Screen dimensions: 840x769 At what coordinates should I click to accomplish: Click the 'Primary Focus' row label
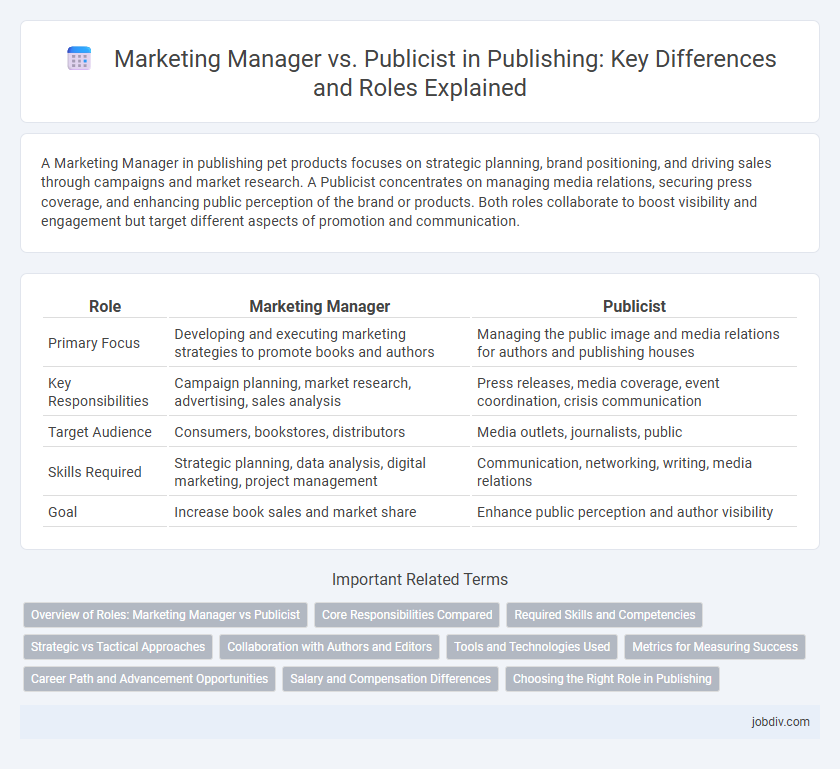coord(94,343)
